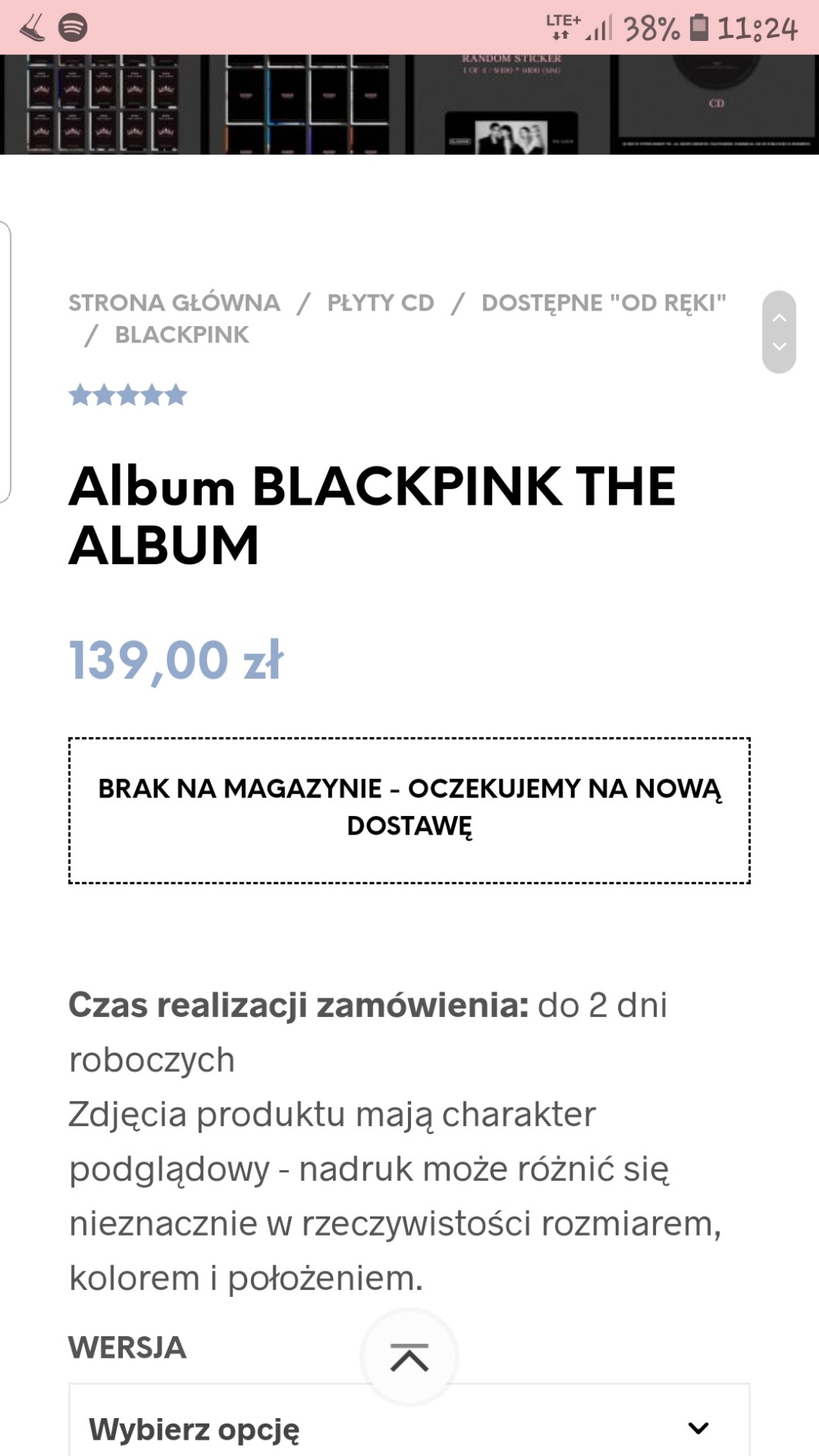Screen dimensions: 819x1456
Task: Open the random sticker product image
Action: click(511, 104)
